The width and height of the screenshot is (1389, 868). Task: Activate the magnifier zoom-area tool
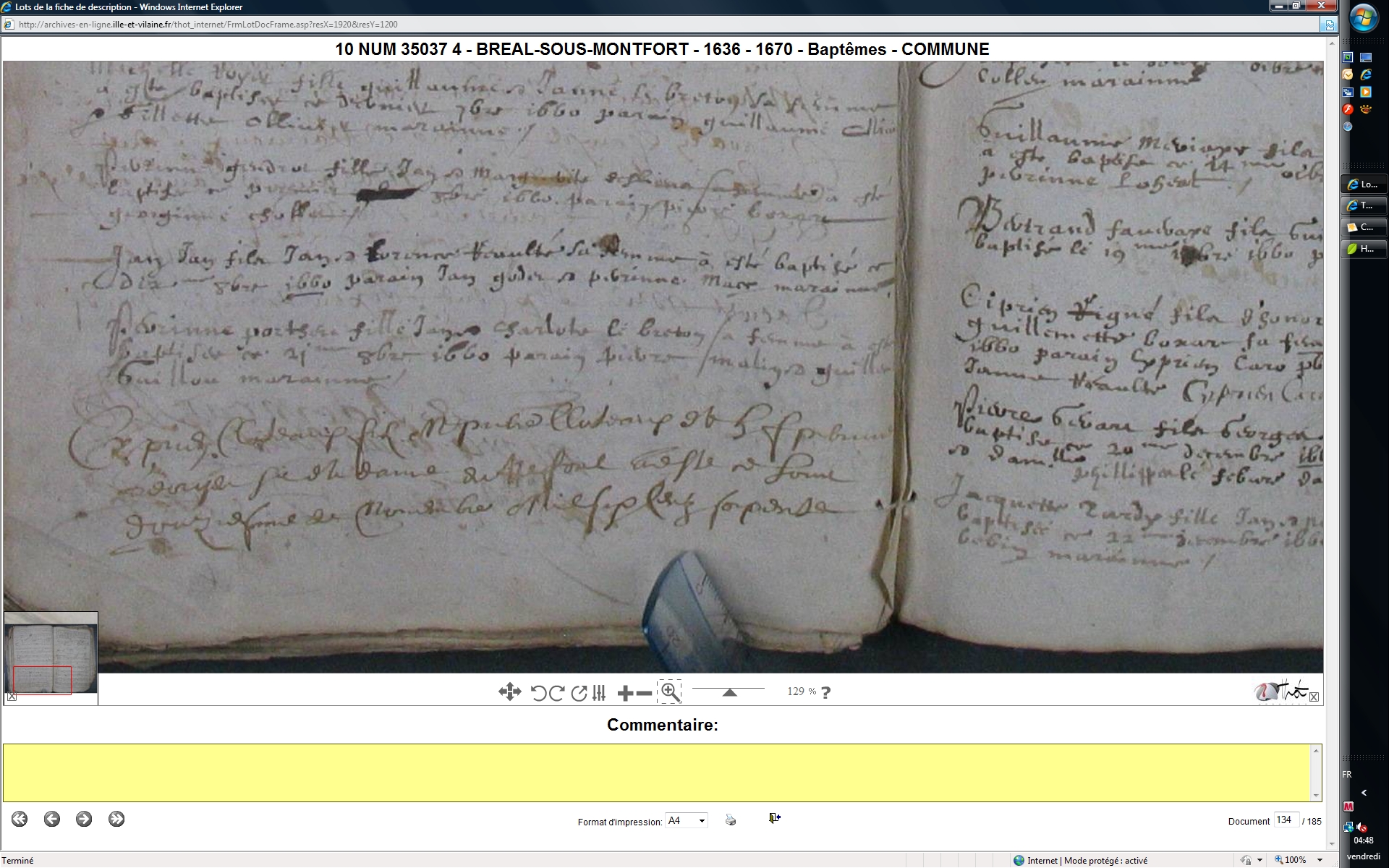(670, 692)
